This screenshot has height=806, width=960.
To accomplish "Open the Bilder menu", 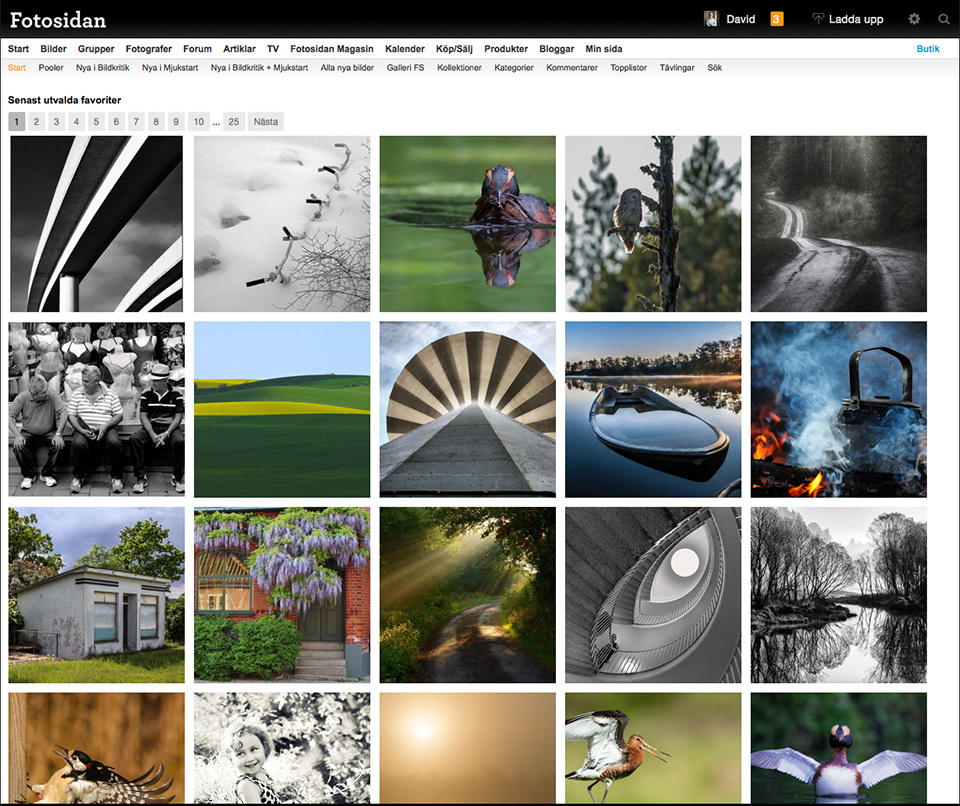I will pos(53,49).
